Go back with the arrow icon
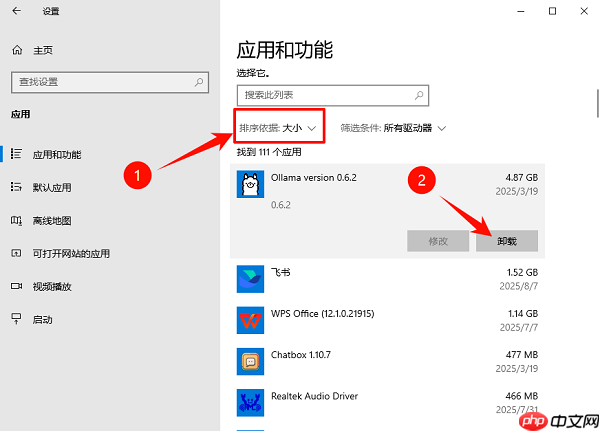Viewport: 600px width, 431px height. tap(16, 11)
